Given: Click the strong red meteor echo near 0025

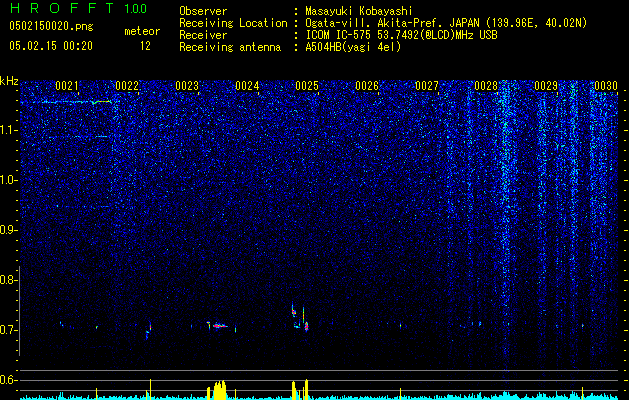Looking at the screenshot, I should tap(306, 327).
